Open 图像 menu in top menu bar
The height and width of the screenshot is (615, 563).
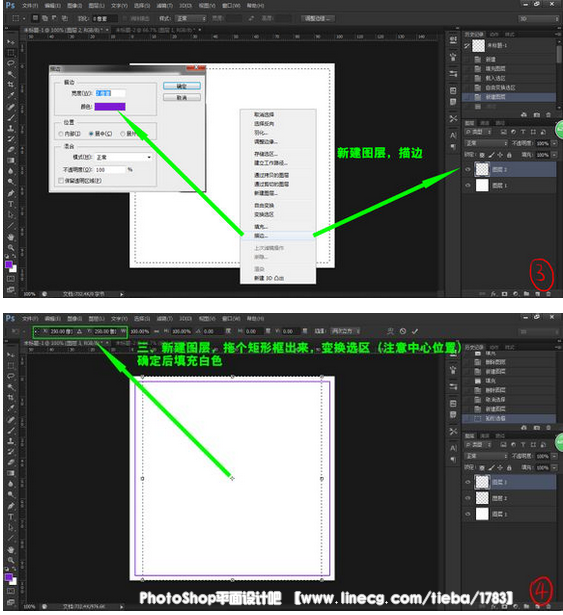(75, 5)
